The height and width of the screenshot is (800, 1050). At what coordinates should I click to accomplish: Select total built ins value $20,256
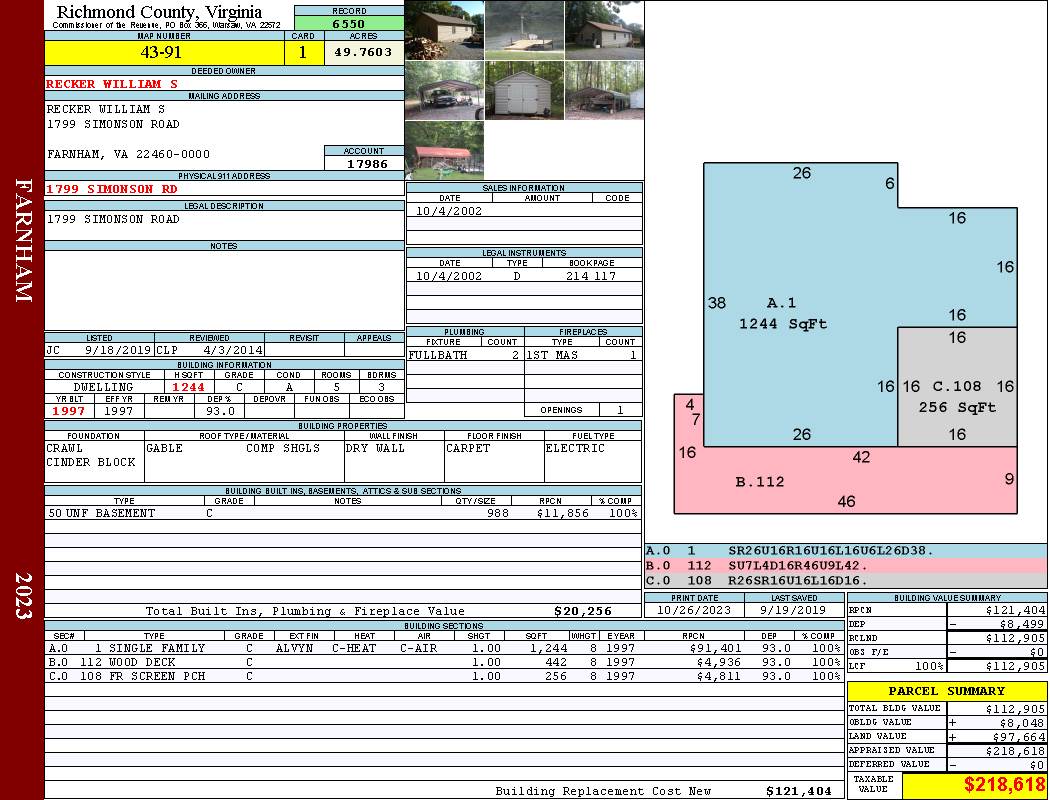coord(583,611)
